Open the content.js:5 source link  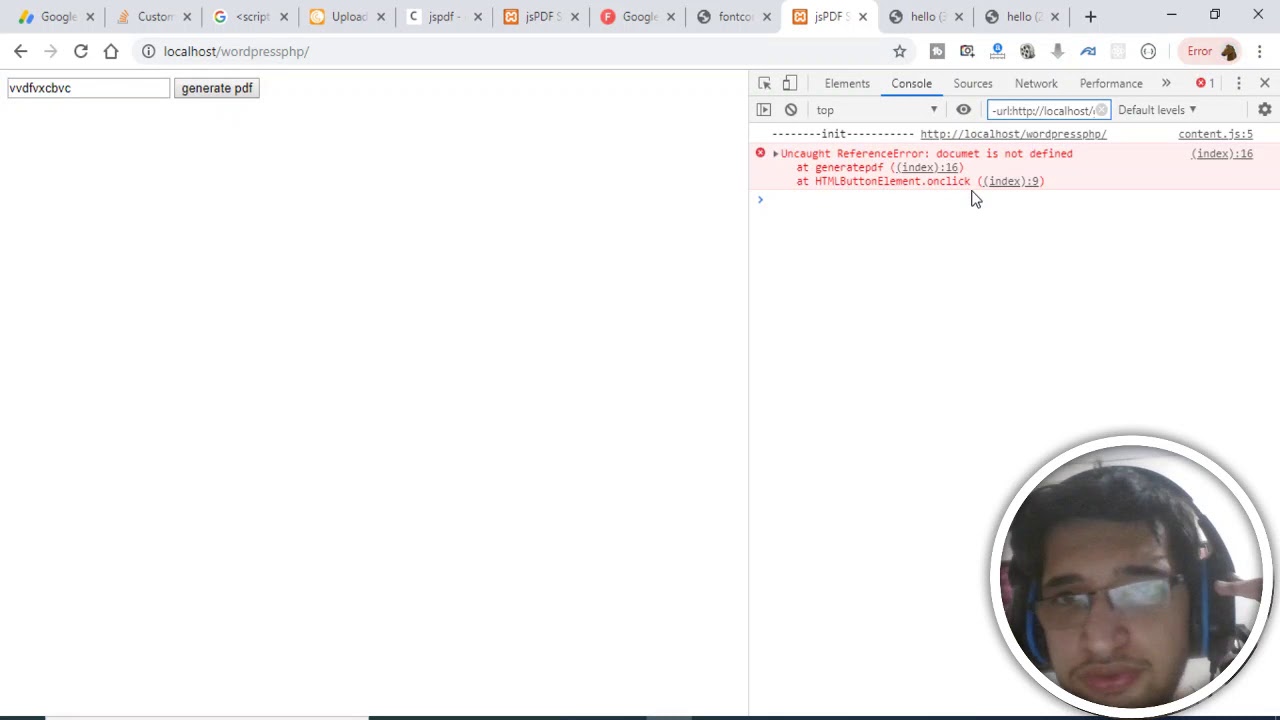coord(1215,134)
